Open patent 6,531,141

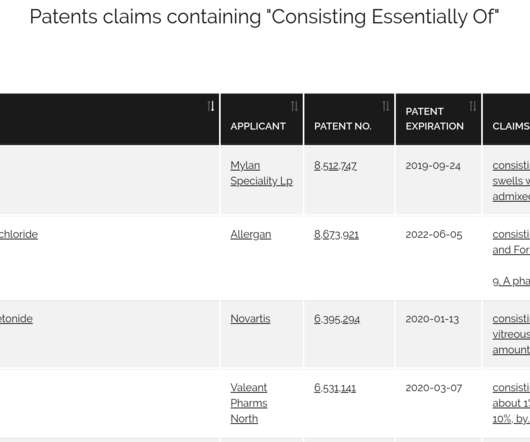tap(335, 388)
